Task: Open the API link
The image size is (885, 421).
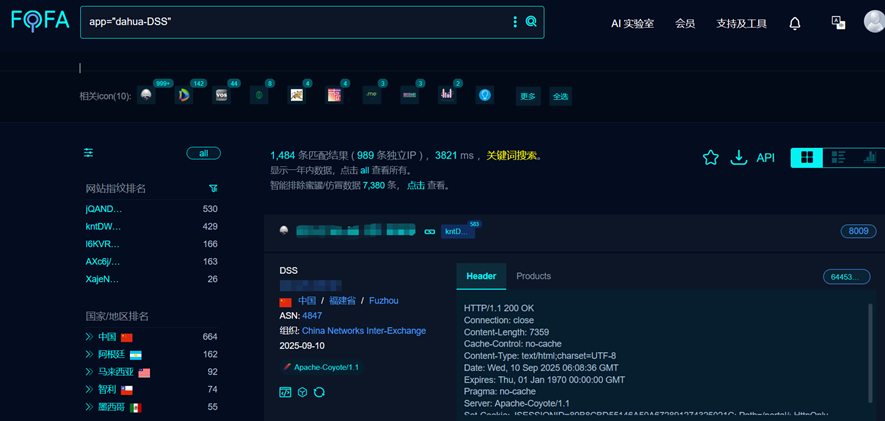Action: [765, 158]
